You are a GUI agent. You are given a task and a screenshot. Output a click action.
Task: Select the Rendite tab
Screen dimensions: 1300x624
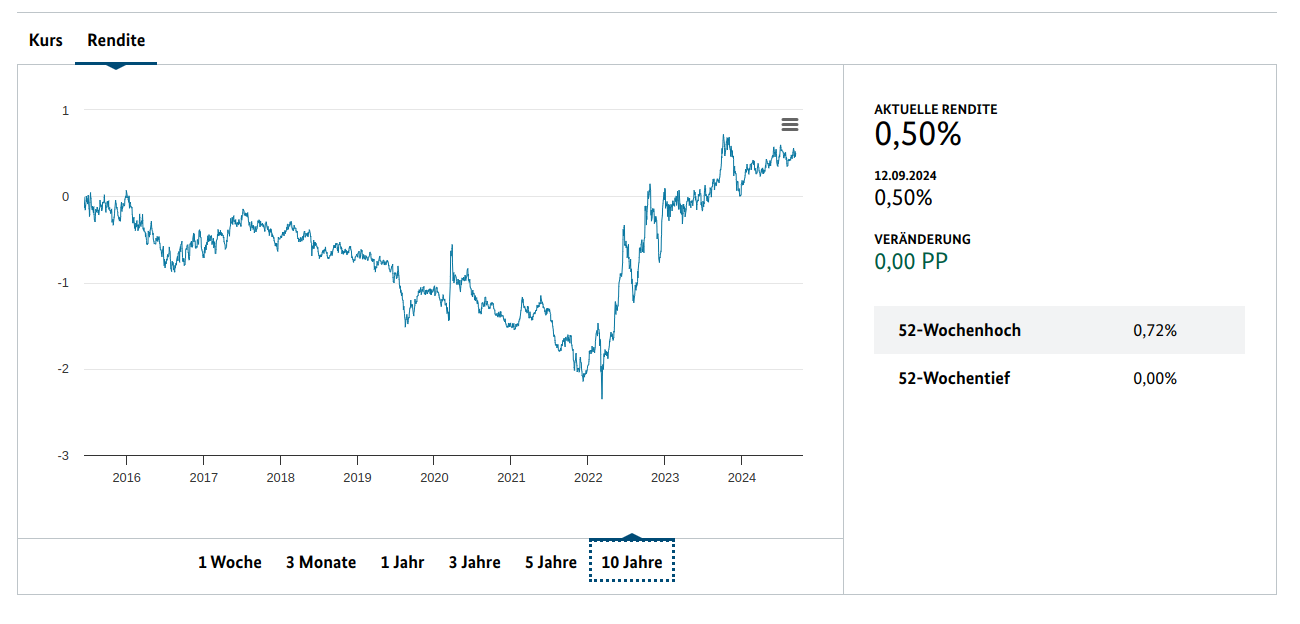[x=116, y=41]
